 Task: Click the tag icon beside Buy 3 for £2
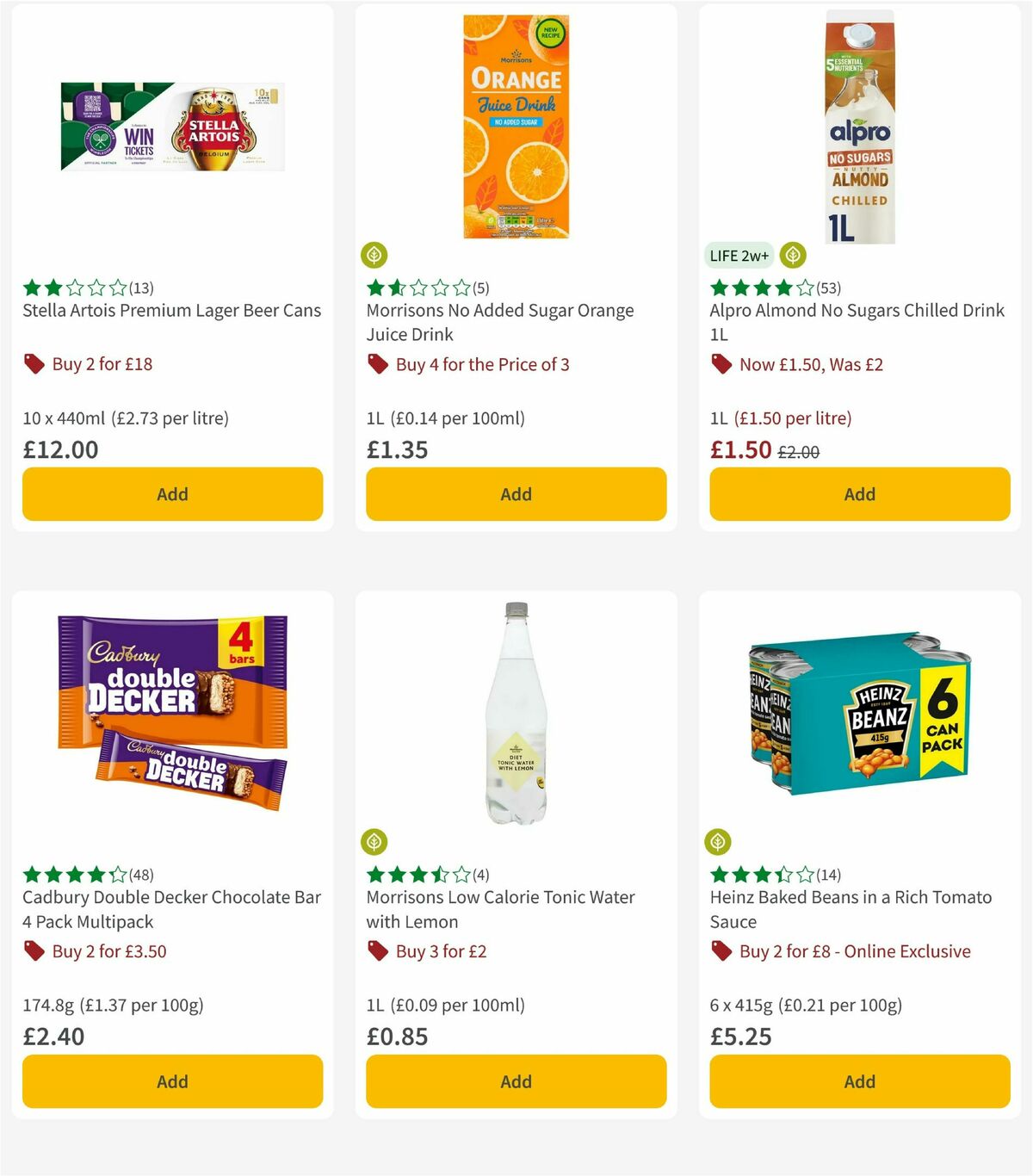(377, 951)
